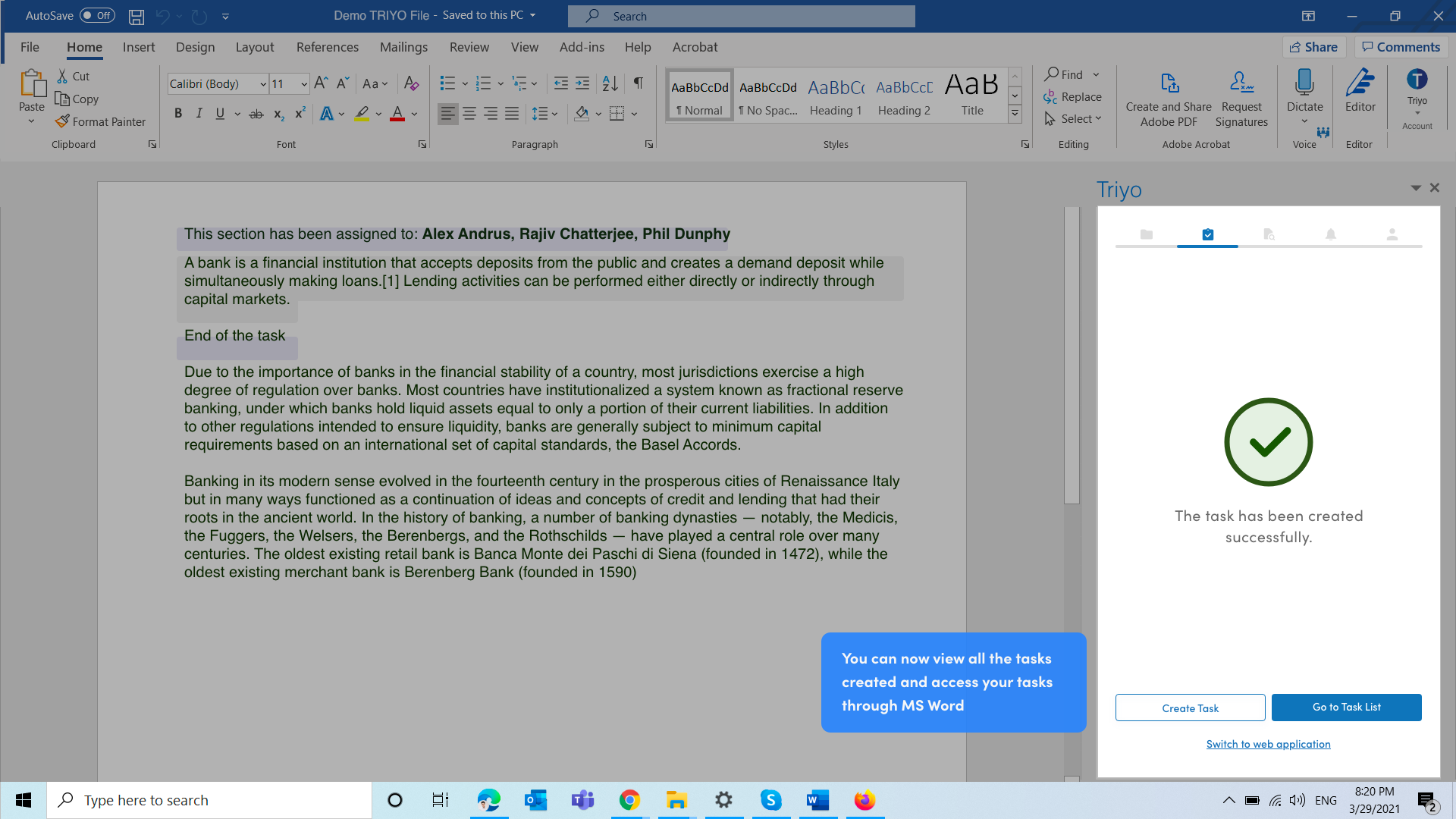Save the document with the Save icon
Image resolution: width=1456 pixels, height=819 pixels.
coord(136,16)
